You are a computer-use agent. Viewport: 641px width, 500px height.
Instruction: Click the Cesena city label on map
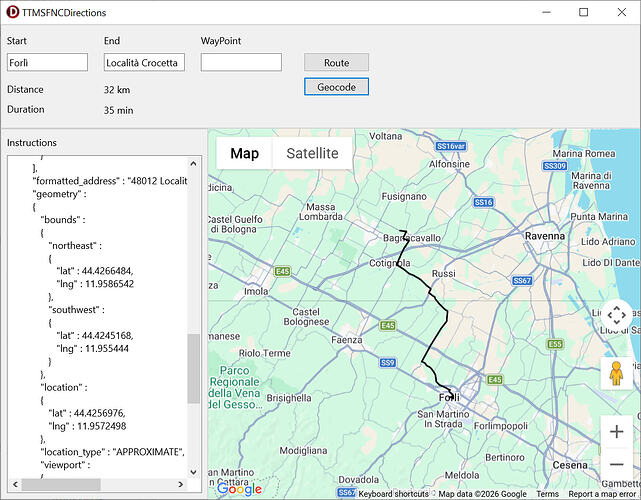click(x=570, y=465)
